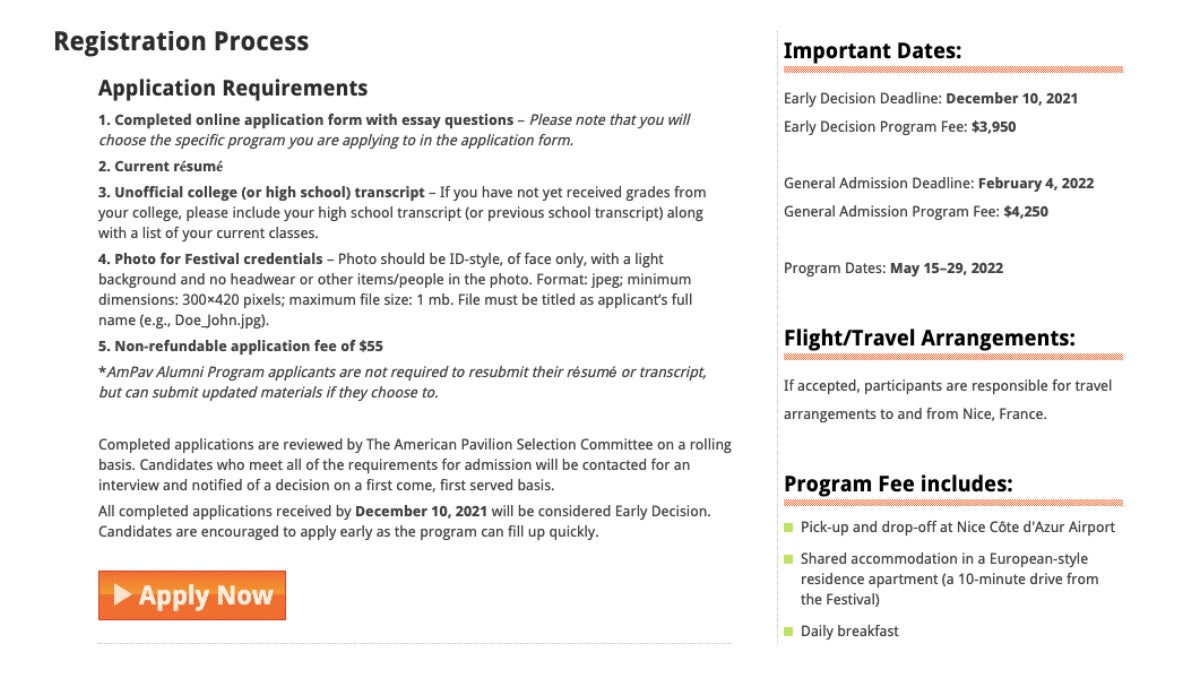Click the Flight/Travel Arrangements heading
This screenshot has width=1200, height=675.
tap(929, 338)
